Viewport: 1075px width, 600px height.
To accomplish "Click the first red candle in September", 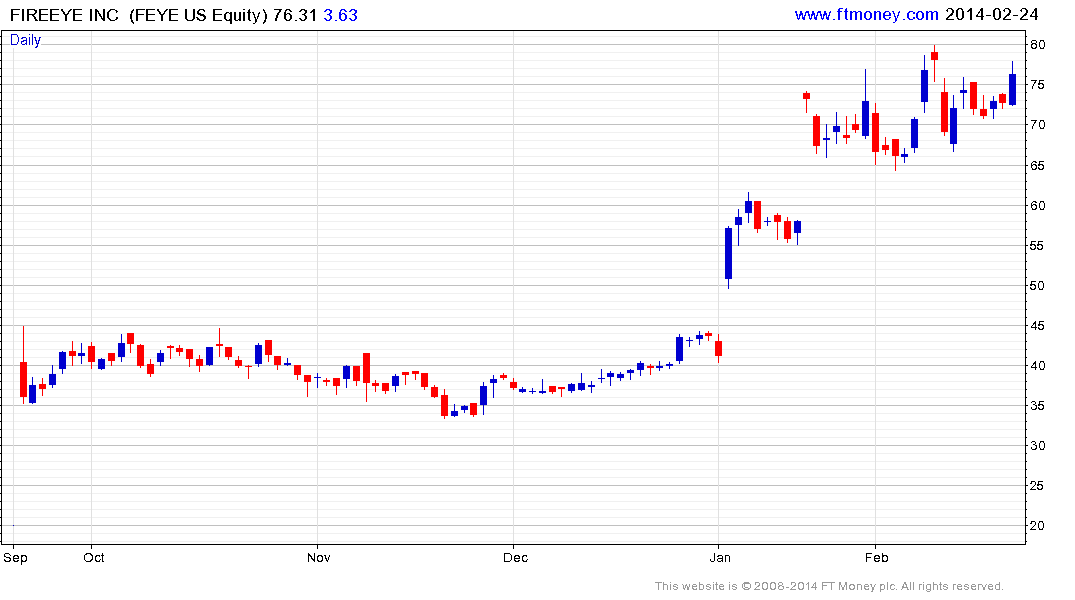I will tap(23, 379).
